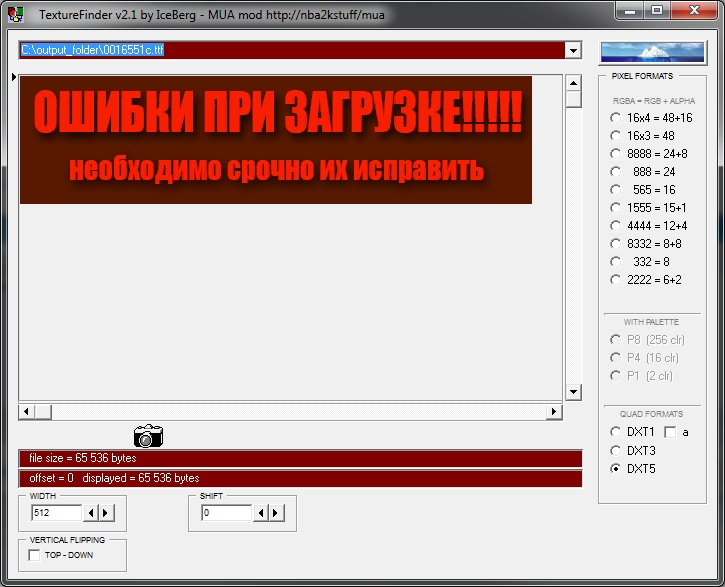
Task: Click the camera snapshot icon
Action: [x=148, y=436]
